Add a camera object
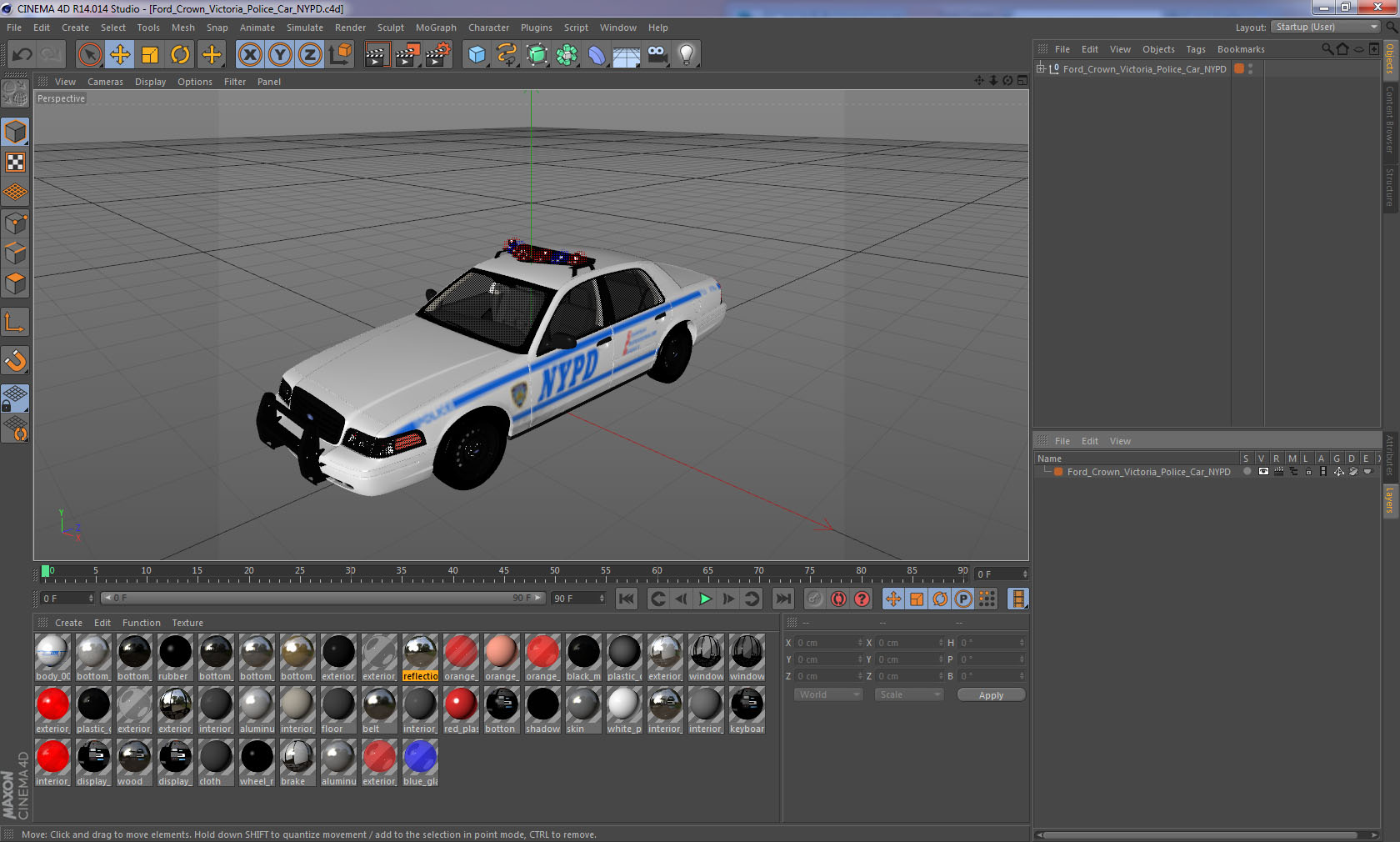 pos(657,55)
